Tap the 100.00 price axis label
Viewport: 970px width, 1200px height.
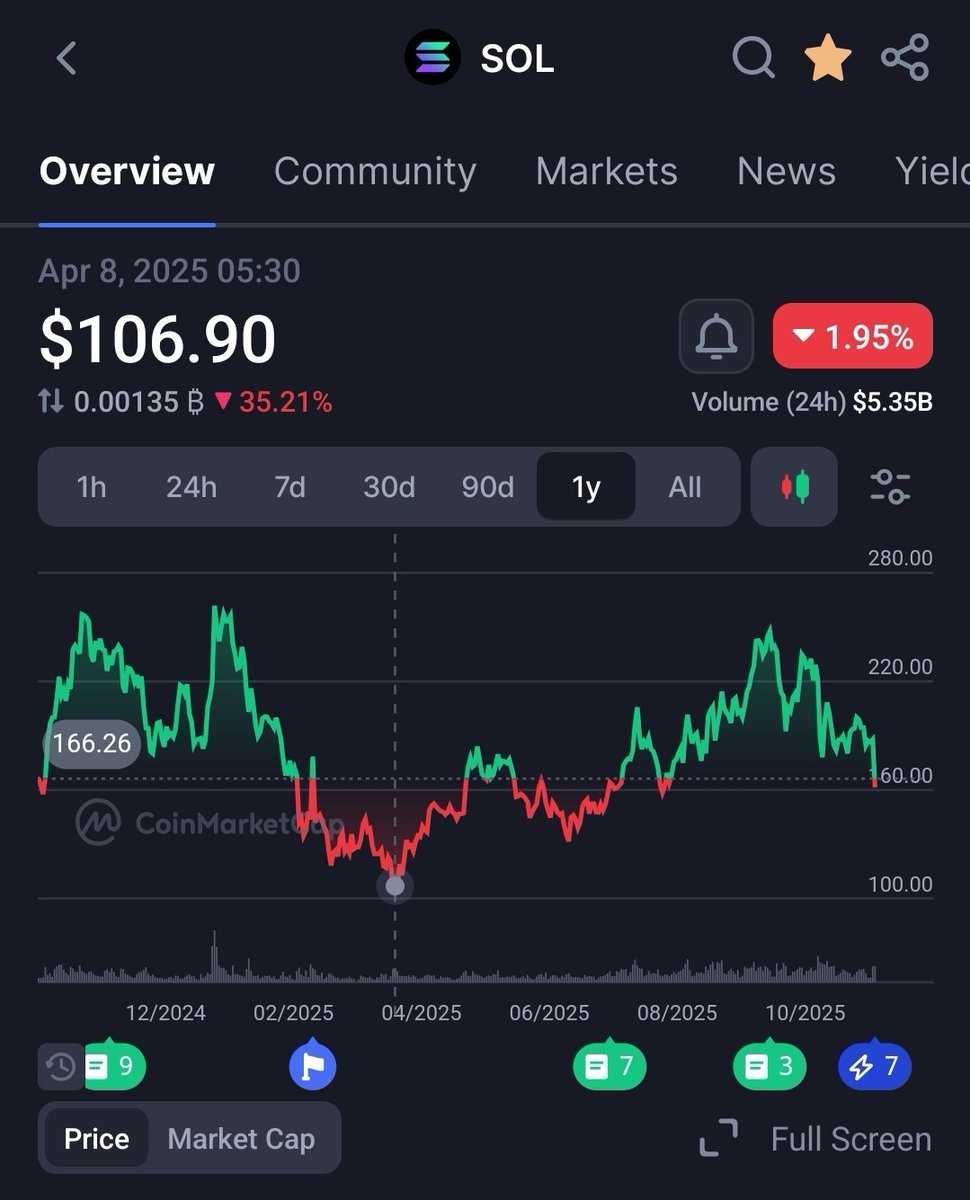click(900, 884)
